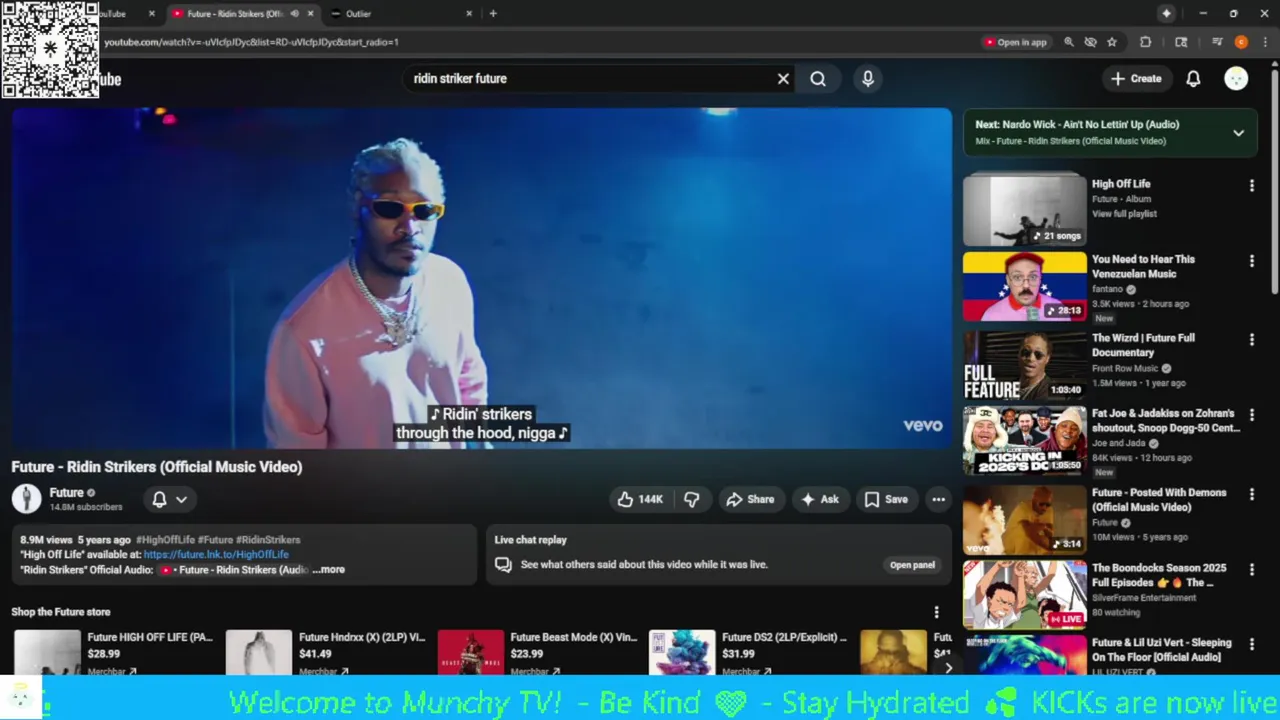Click the vevo logo in player

922,425
